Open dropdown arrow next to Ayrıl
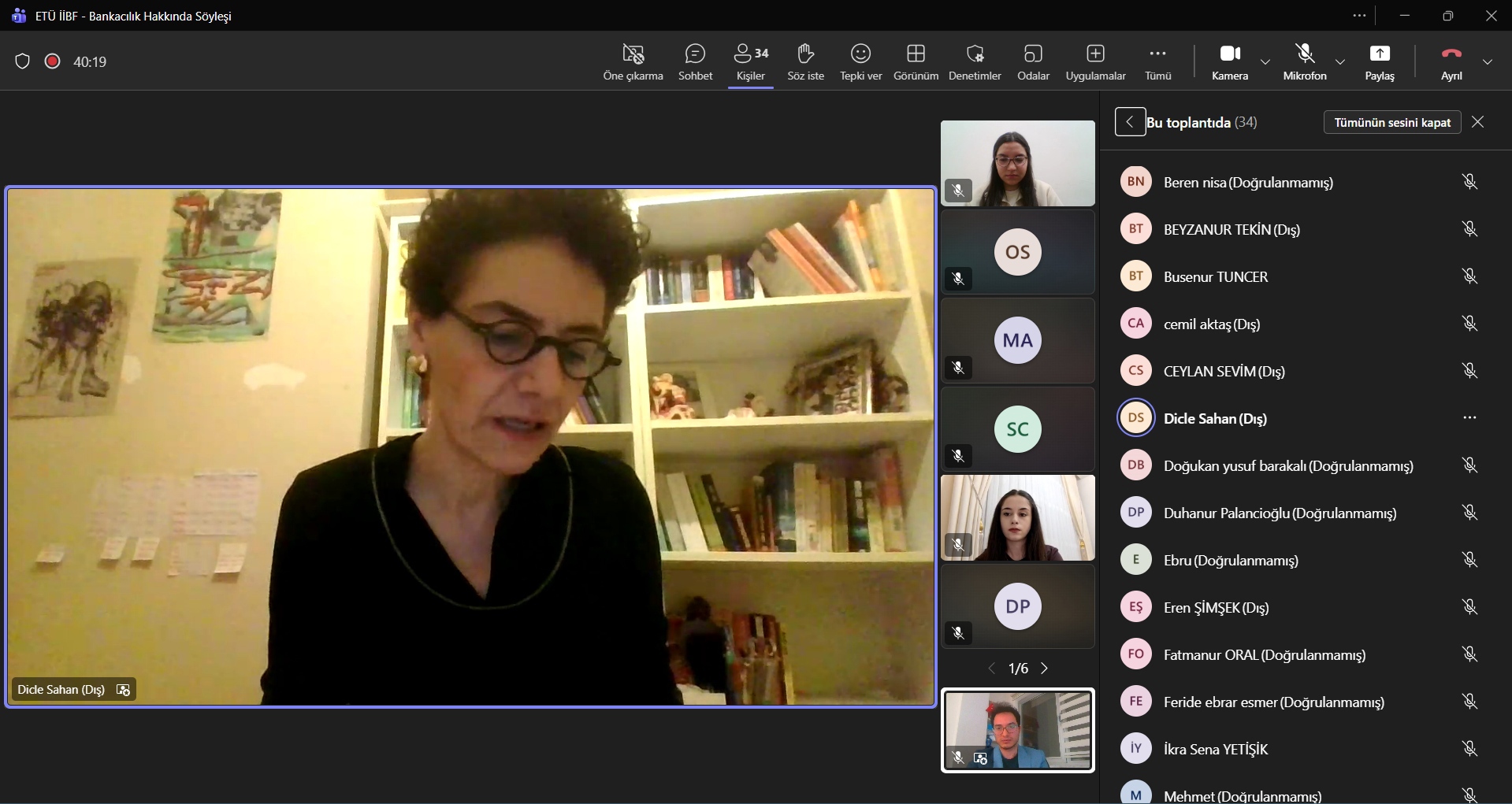 click(1488, 61)
